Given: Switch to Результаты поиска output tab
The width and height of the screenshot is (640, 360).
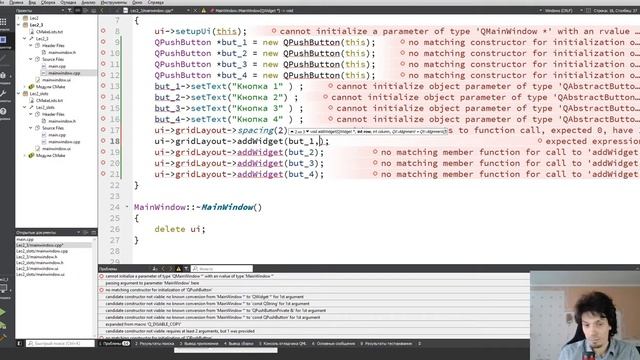Looking at the screenshot, I should tap(154, 344).
